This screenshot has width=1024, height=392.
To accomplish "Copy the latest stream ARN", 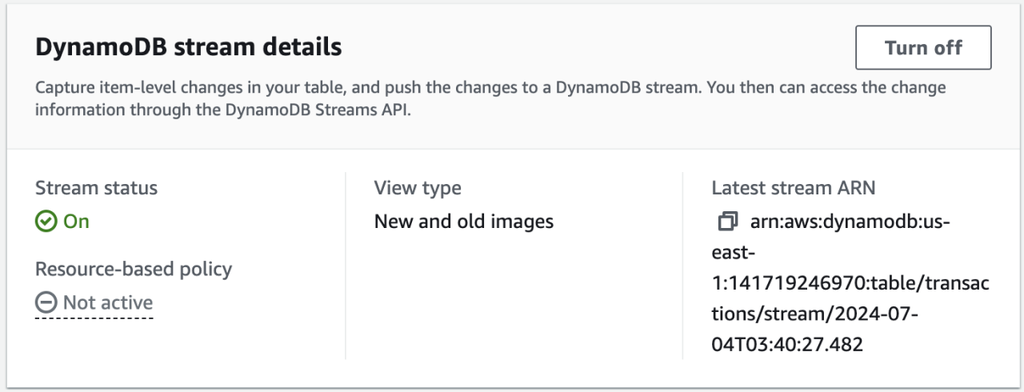I will click(728, 221).
